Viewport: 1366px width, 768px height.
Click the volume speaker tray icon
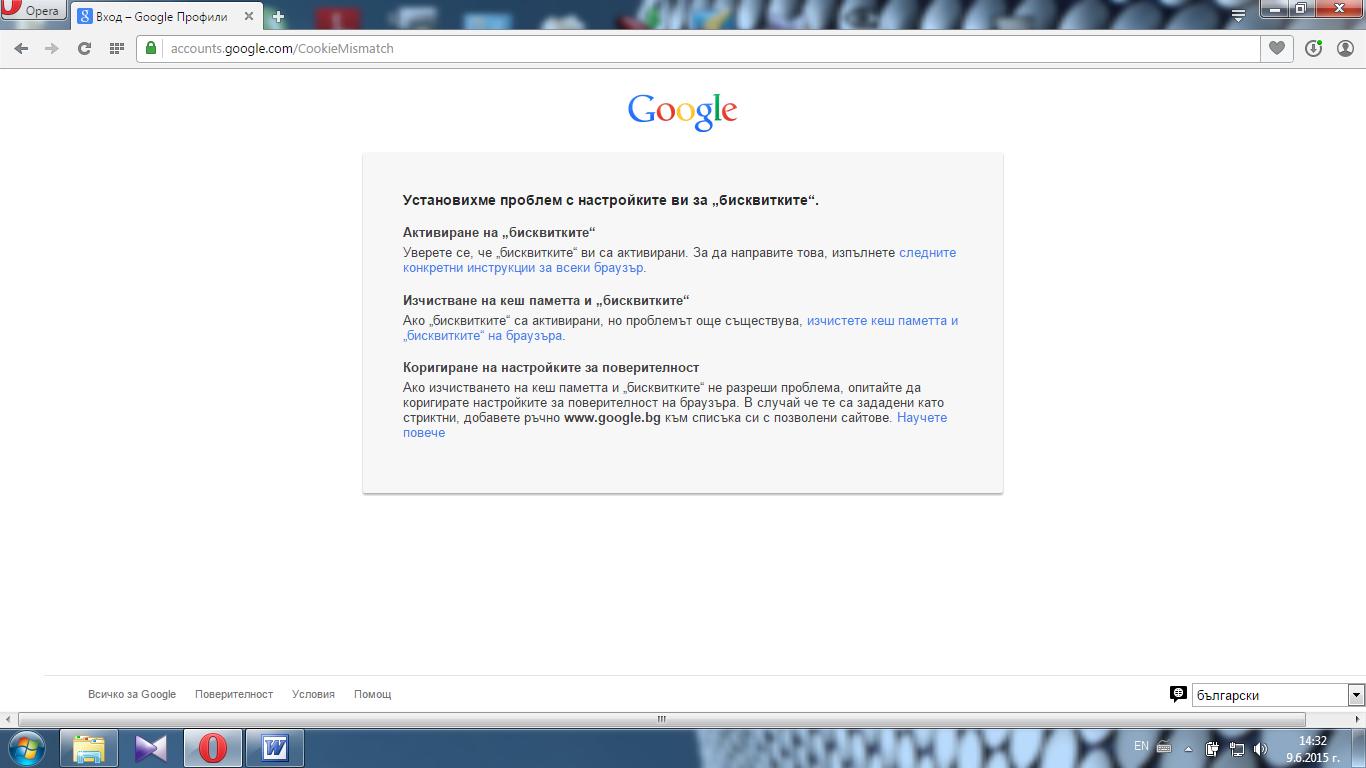point(1260,748)
